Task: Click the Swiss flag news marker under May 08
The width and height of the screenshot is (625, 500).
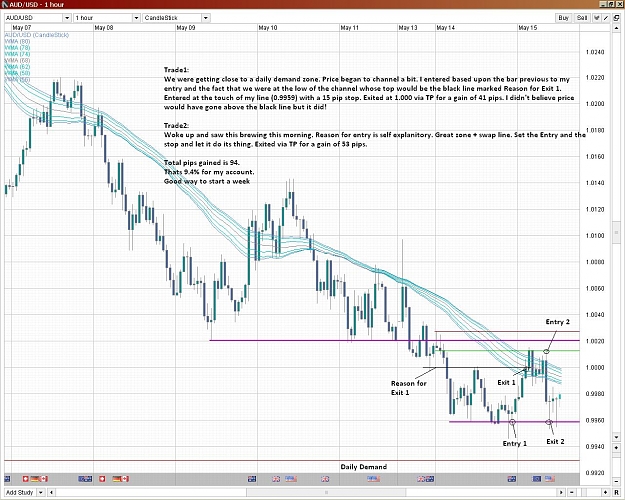Action: point(102,478)
